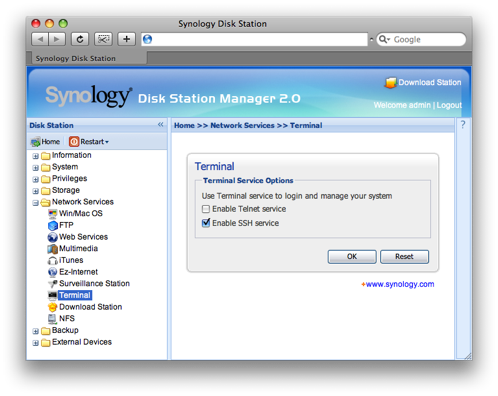This screenshot has height=396, width=498.
Task: Click the Download Station tree icon
Action: (53, 307)
